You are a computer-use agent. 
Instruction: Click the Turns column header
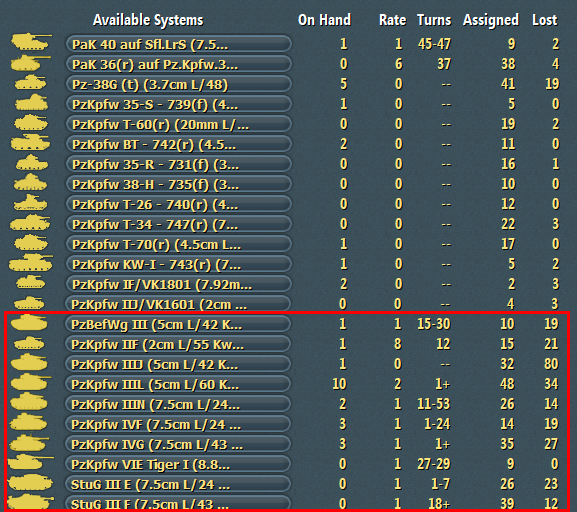434,20
